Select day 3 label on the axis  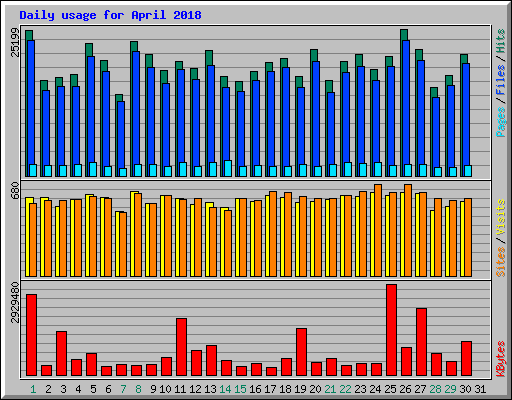(x=63, y=389)
